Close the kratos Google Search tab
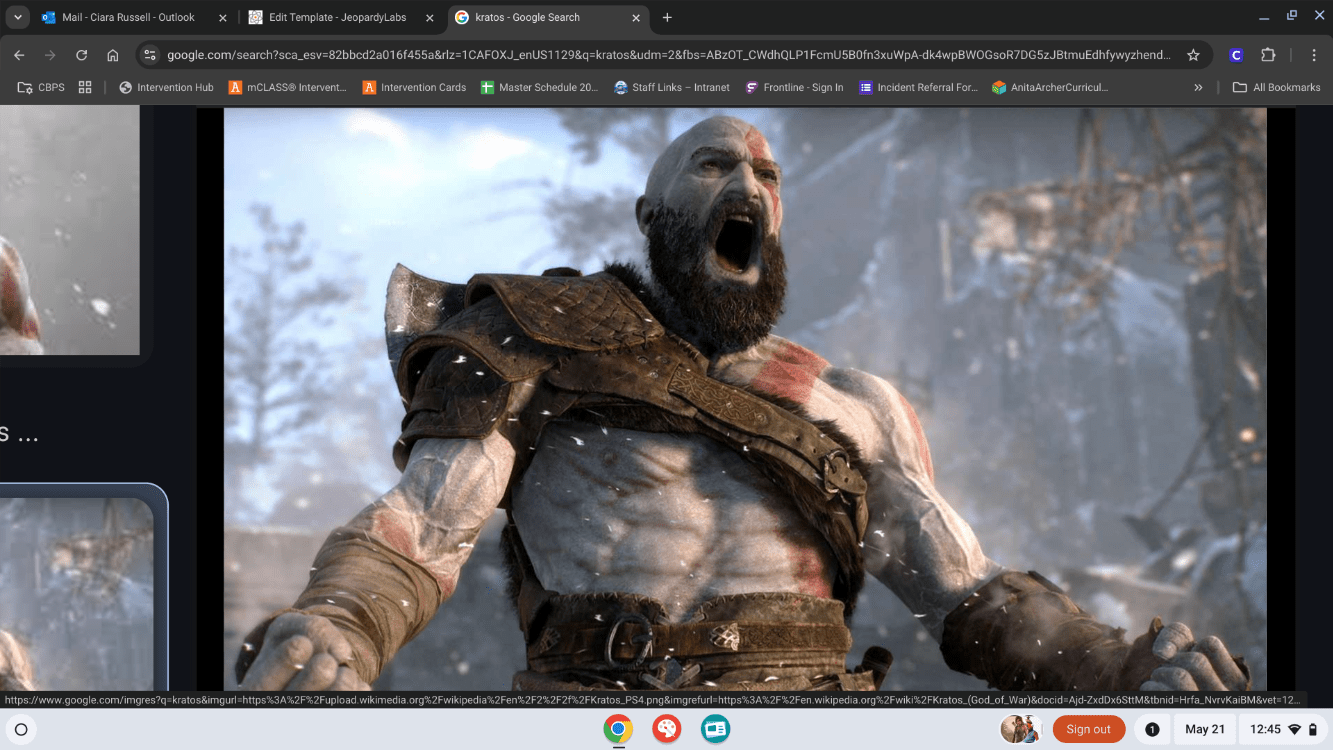1333x750 pixels. click(635, 17)
